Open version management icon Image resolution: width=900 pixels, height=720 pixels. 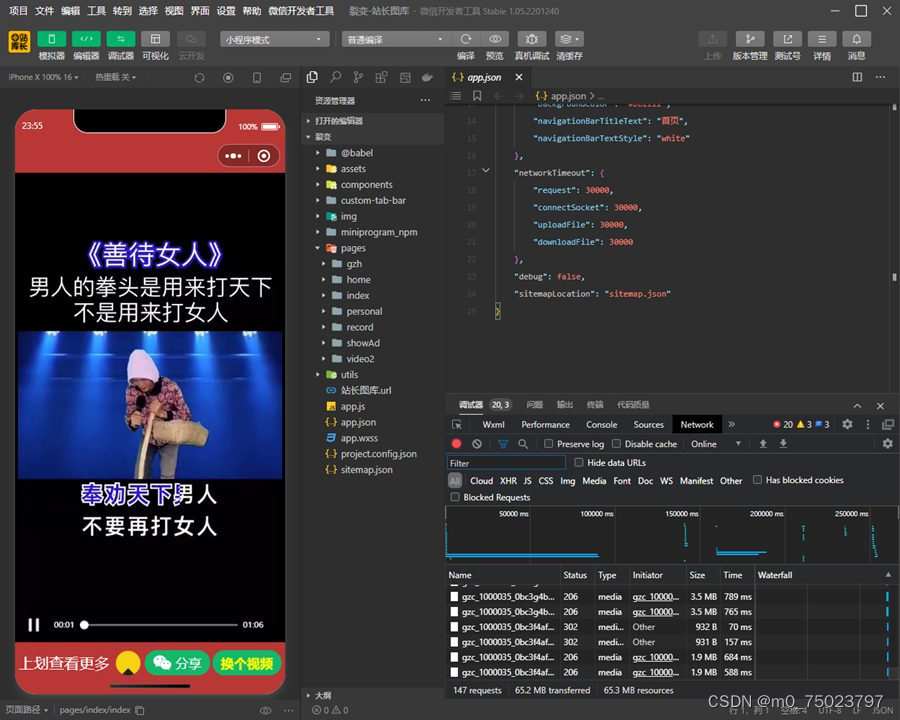[750, 39]
